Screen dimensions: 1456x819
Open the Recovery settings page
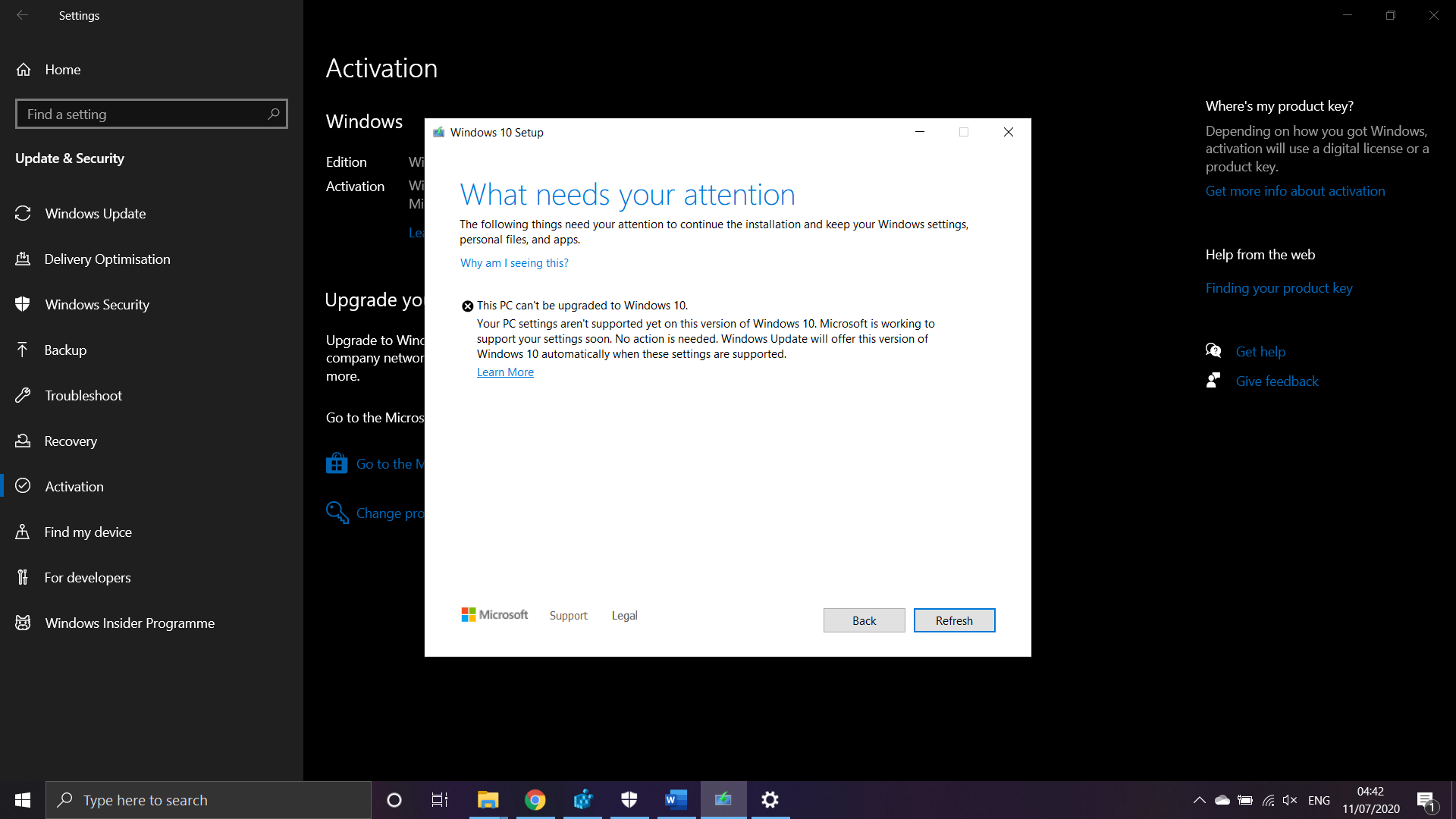point(71,441)
